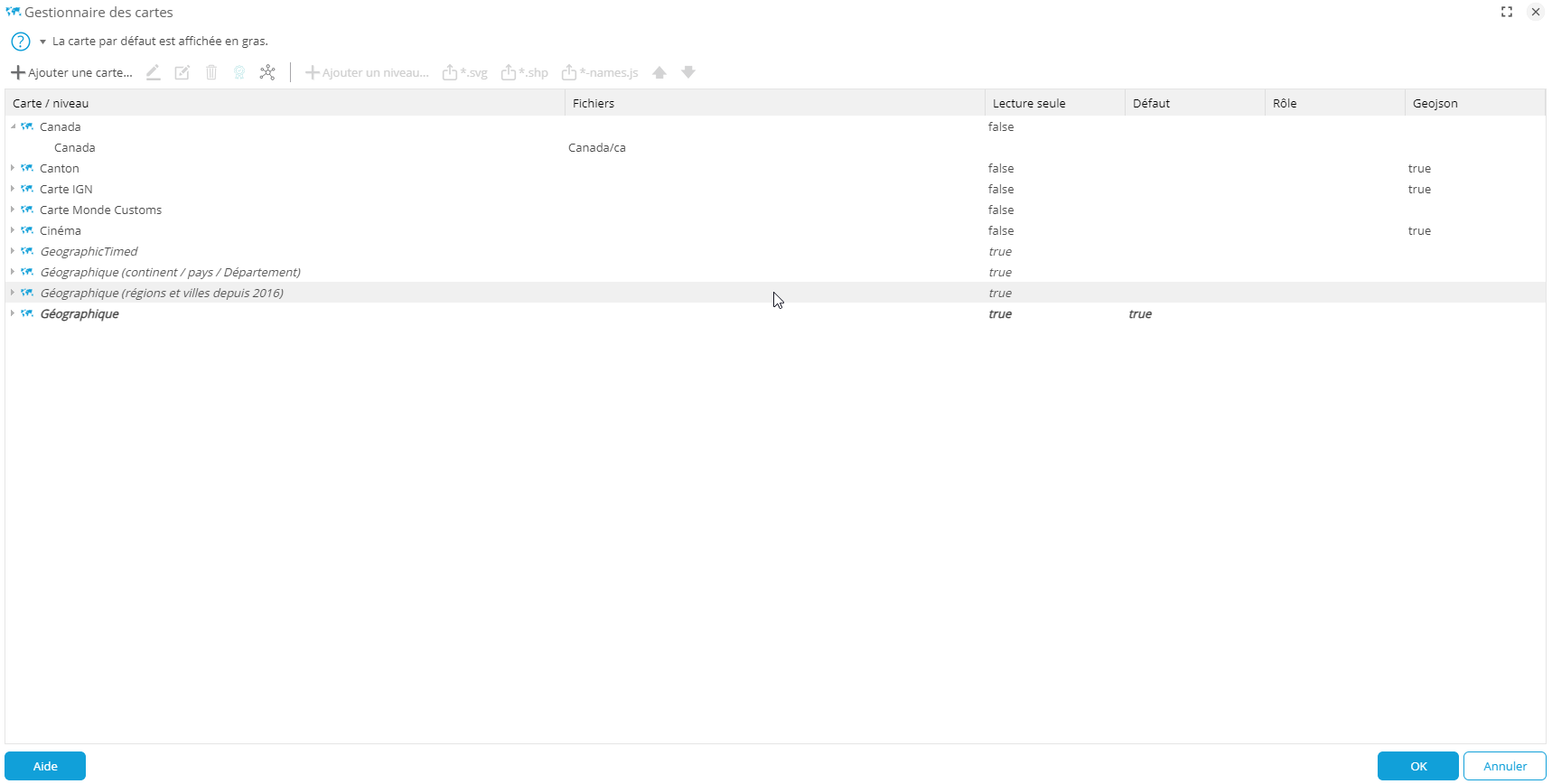The width and height of the screenshot is (1552, 784).
Task: Click the *.svg upload icon
Action: pos(464,72)
